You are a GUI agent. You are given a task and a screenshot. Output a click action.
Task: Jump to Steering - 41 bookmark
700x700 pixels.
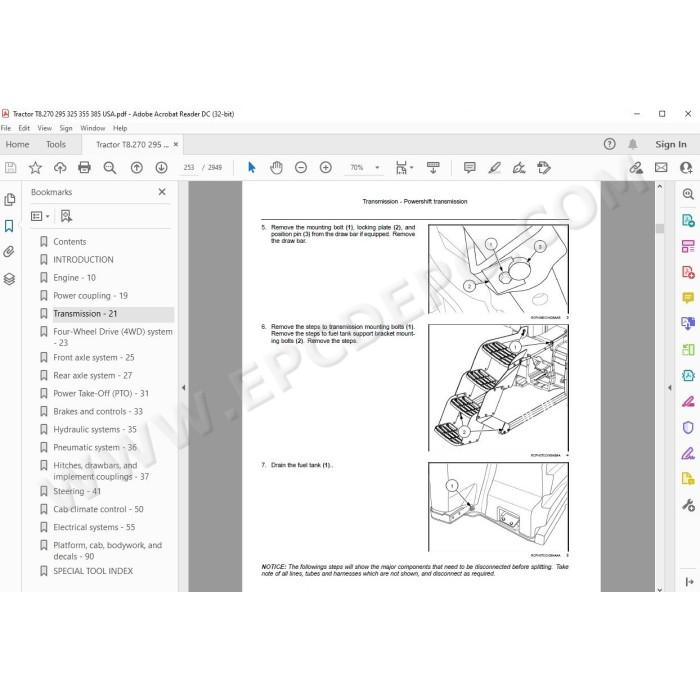click(77, 491)
